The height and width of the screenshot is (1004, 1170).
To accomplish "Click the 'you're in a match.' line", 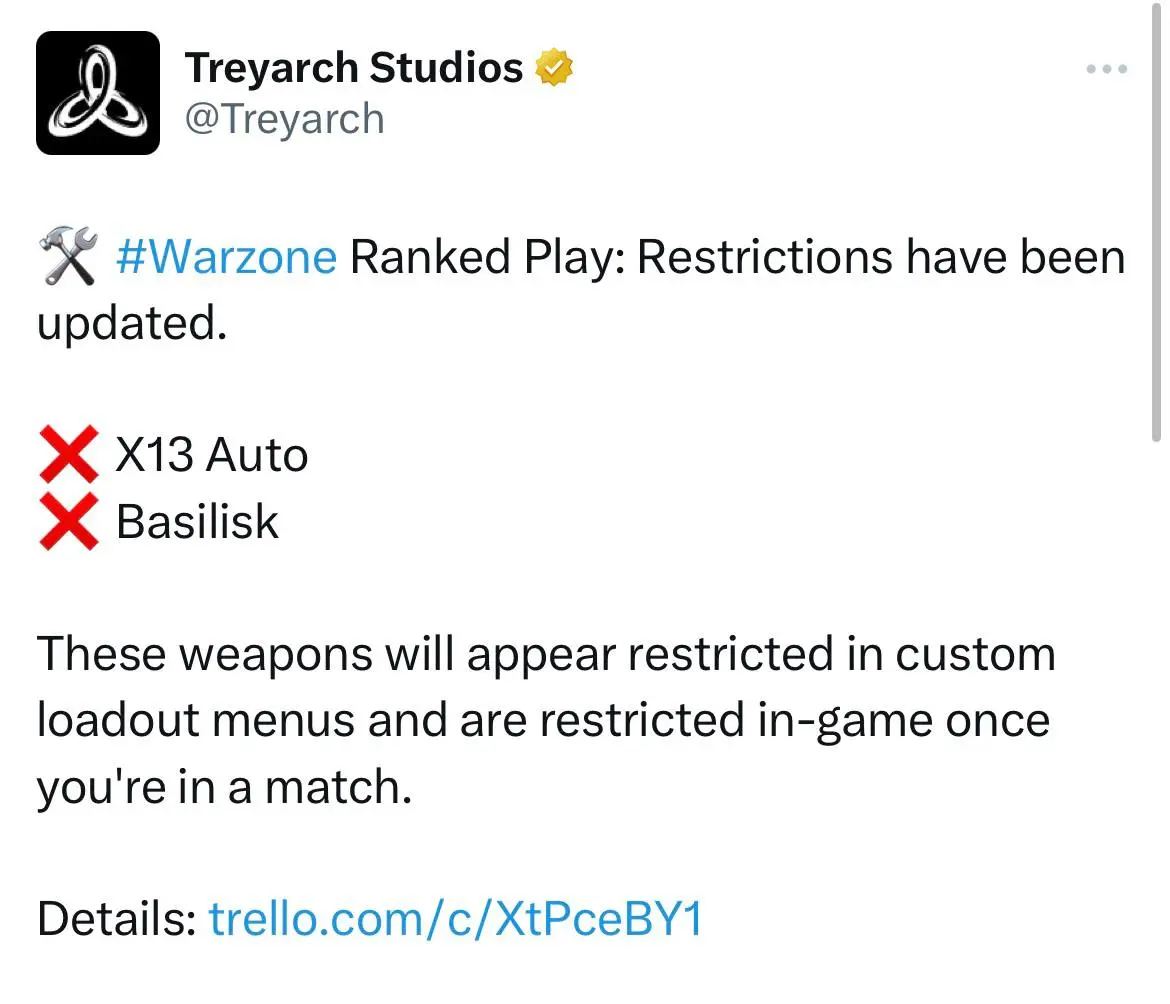I will click(x=225, y=787).
